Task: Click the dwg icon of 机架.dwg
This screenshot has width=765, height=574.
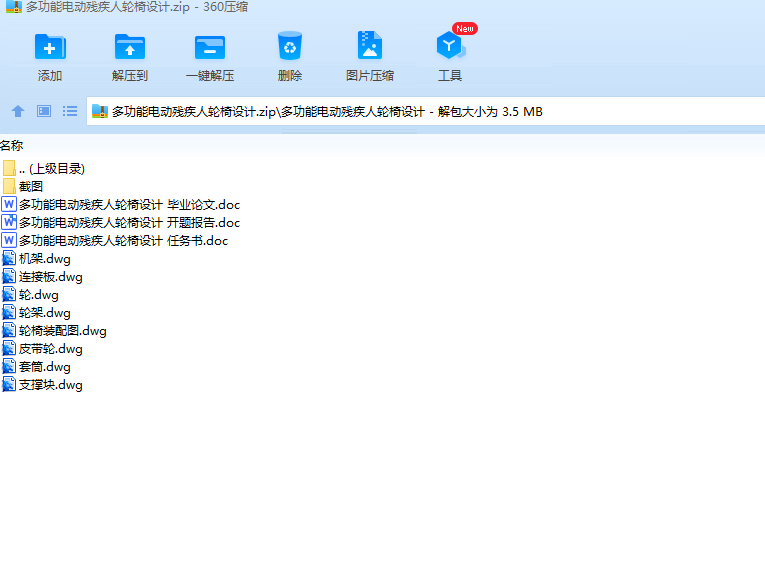Action: tap(9, 258)
